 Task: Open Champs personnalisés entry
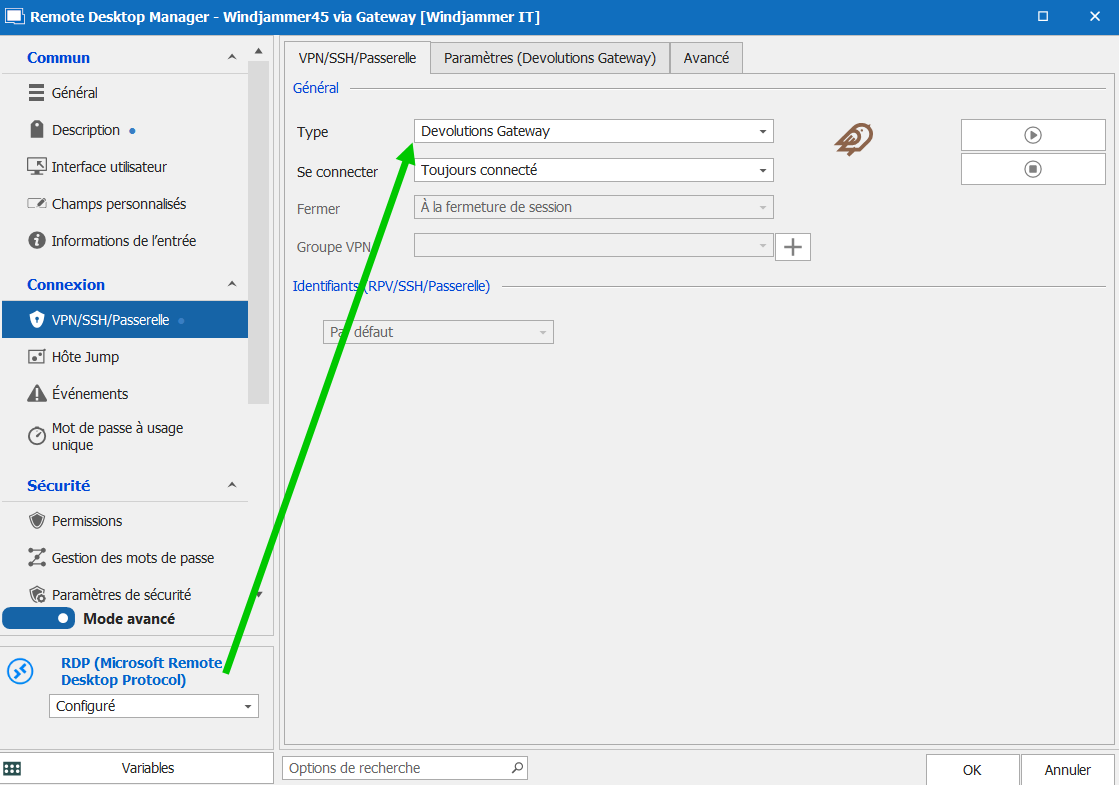[118, 204]
